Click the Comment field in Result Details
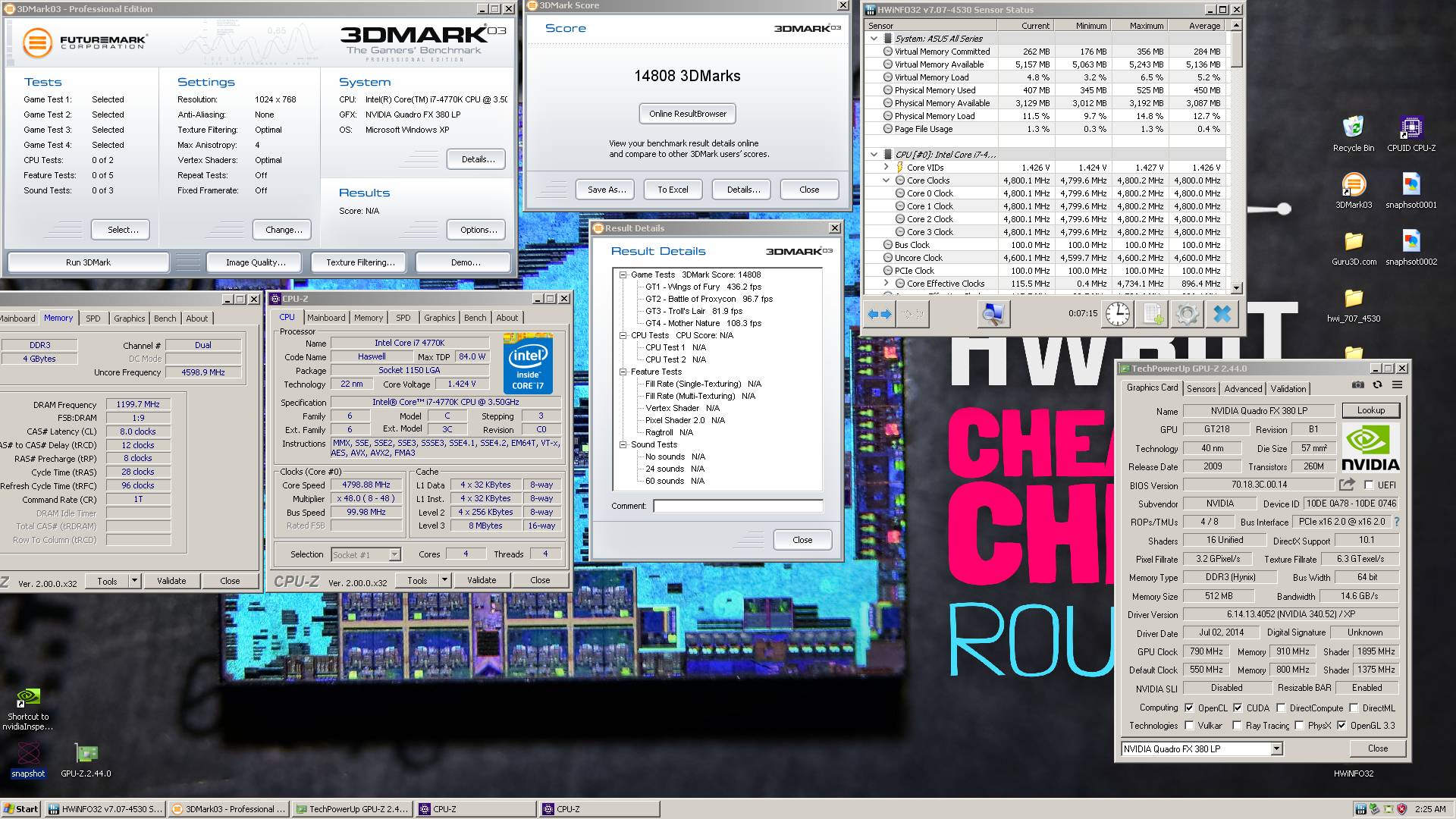This screenshot has width=1456, height=819. click(736, 505)
